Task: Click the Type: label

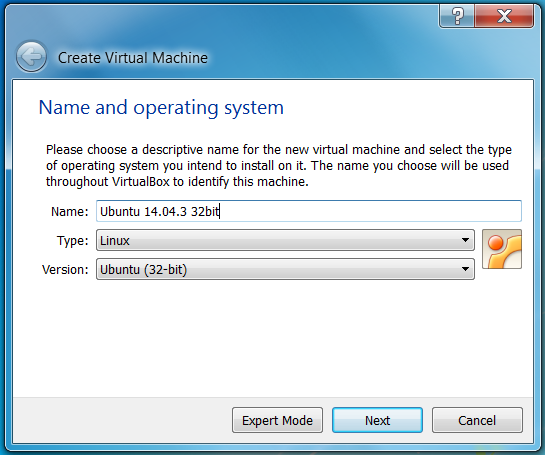Action: (x=73, y=240)
